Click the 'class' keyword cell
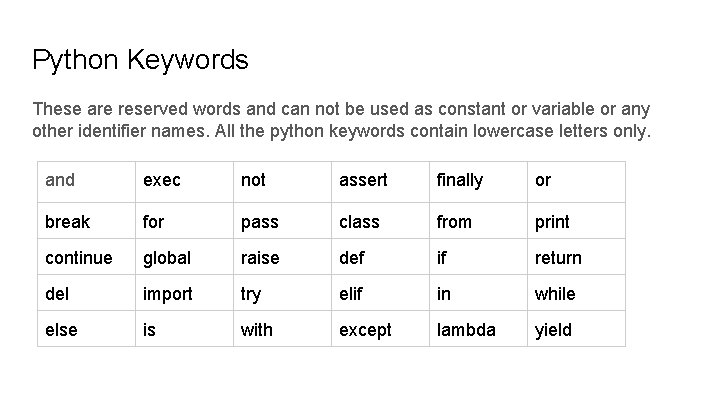The height and width of the screenshot is (405, 720). (x=381, y=221)
